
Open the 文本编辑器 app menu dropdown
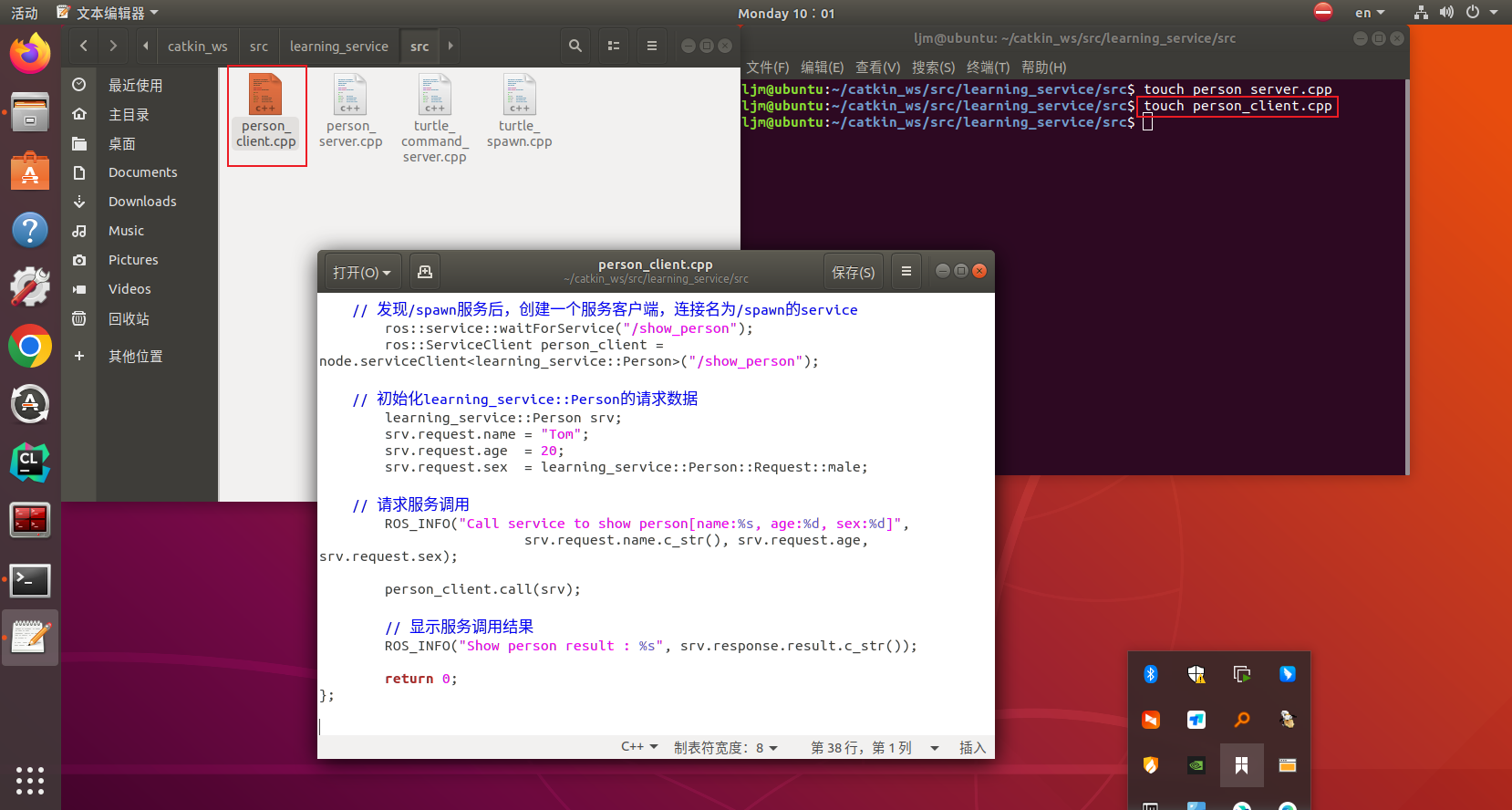[107, 13]
